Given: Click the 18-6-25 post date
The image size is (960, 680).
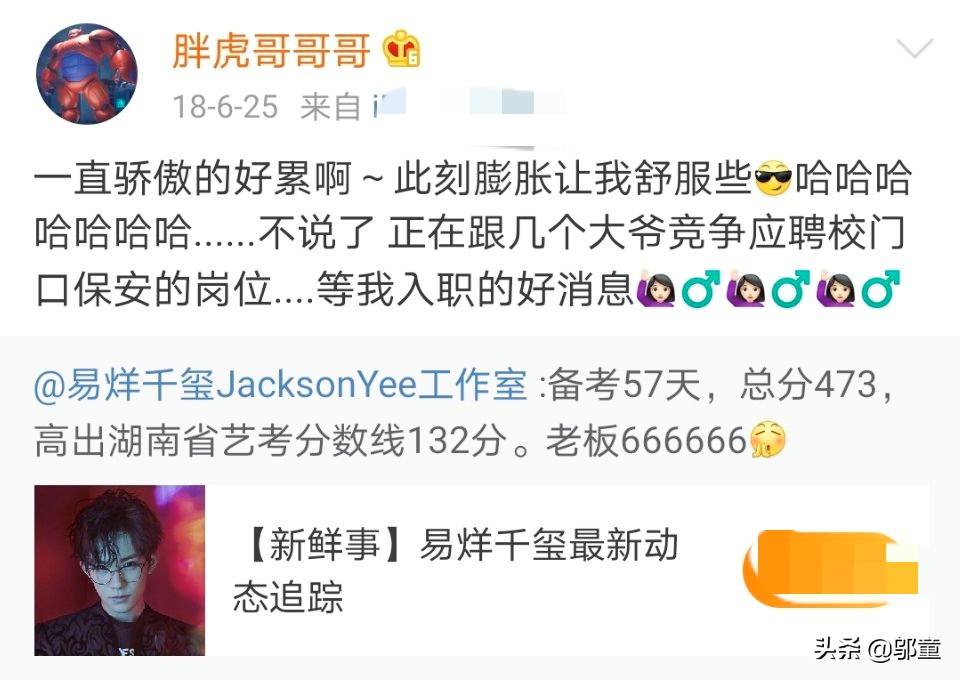Looking at the screenshot, I should pos(225,107).
